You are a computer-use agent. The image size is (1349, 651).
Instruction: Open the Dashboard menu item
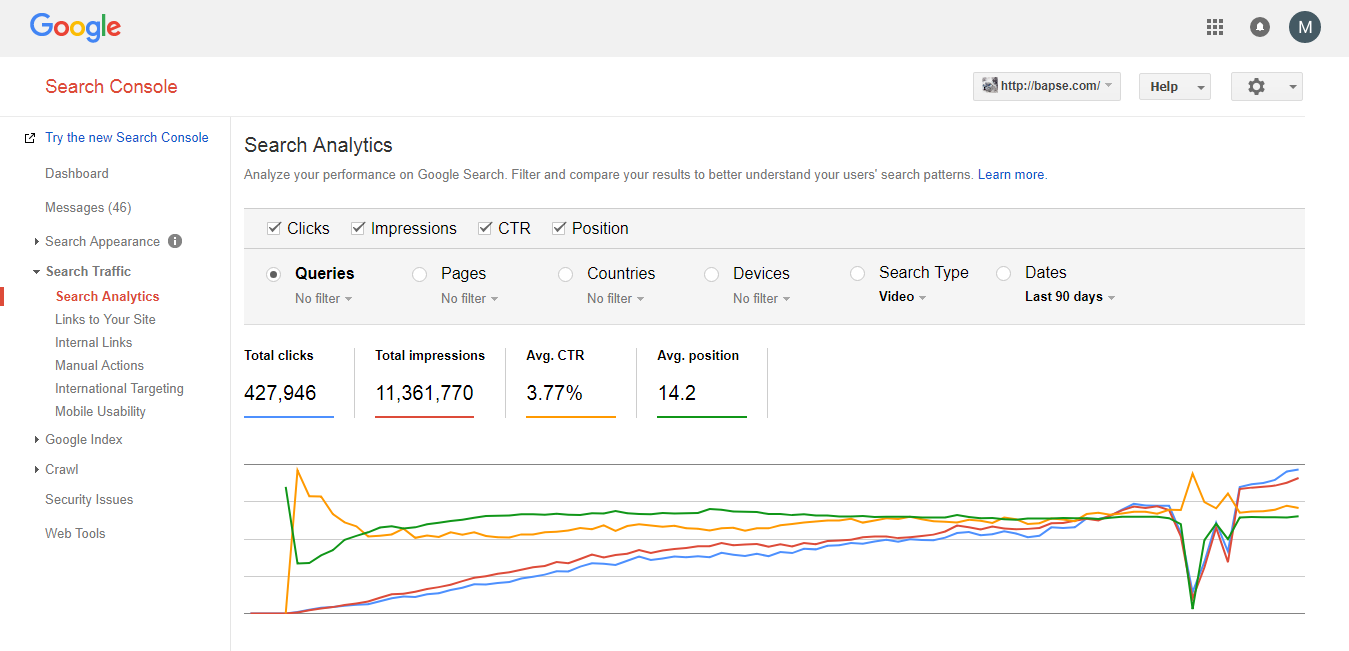click(x=77, y=173)
